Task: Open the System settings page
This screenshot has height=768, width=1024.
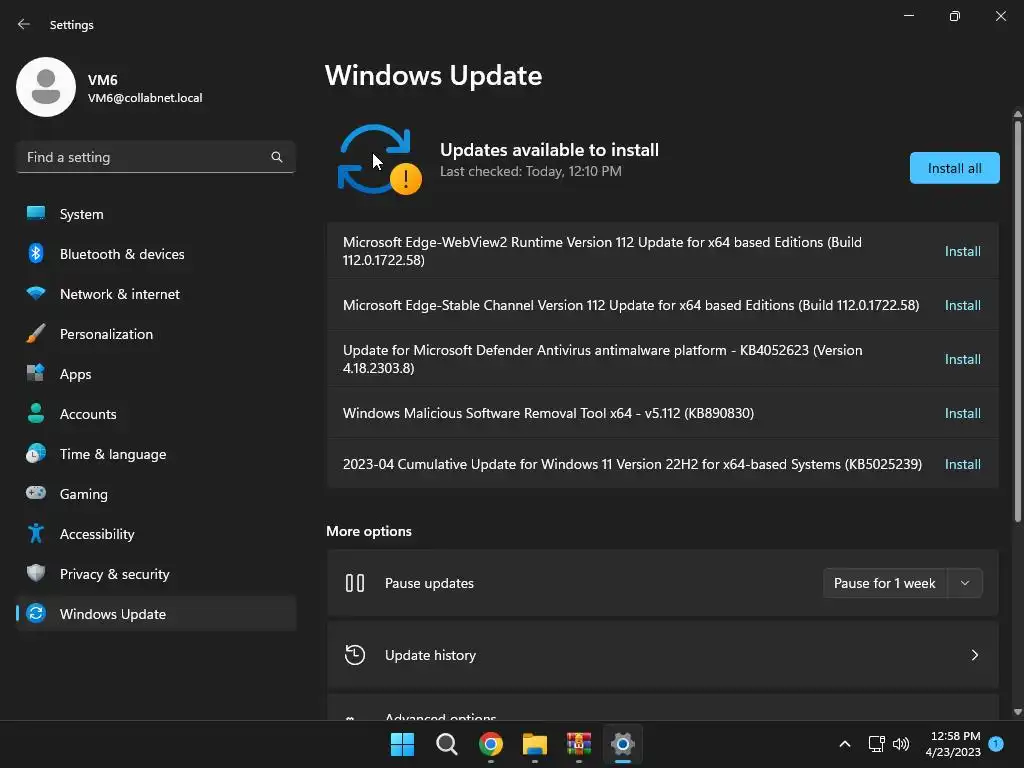Action: pyautogui.click(x=156, y=214)
